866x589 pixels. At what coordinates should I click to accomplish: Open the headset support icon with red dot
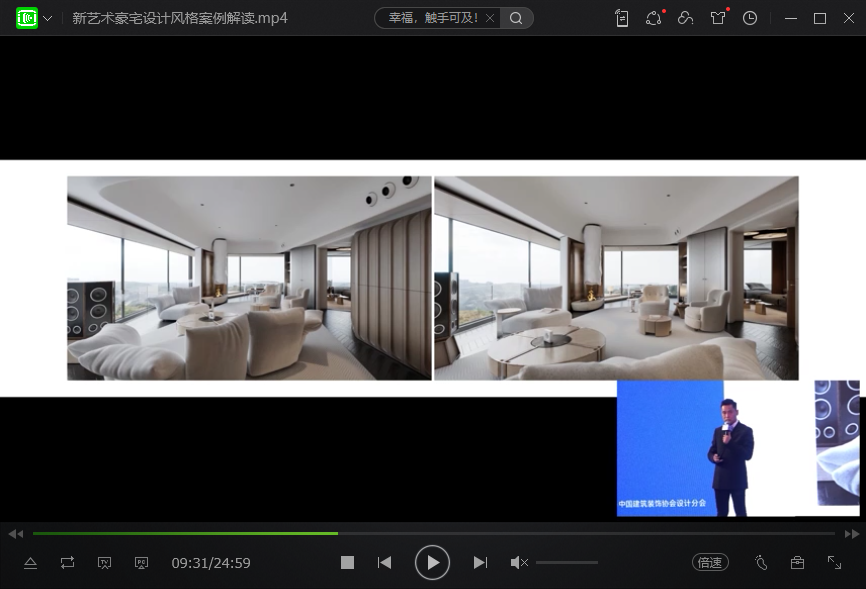(x=654, y=18)
